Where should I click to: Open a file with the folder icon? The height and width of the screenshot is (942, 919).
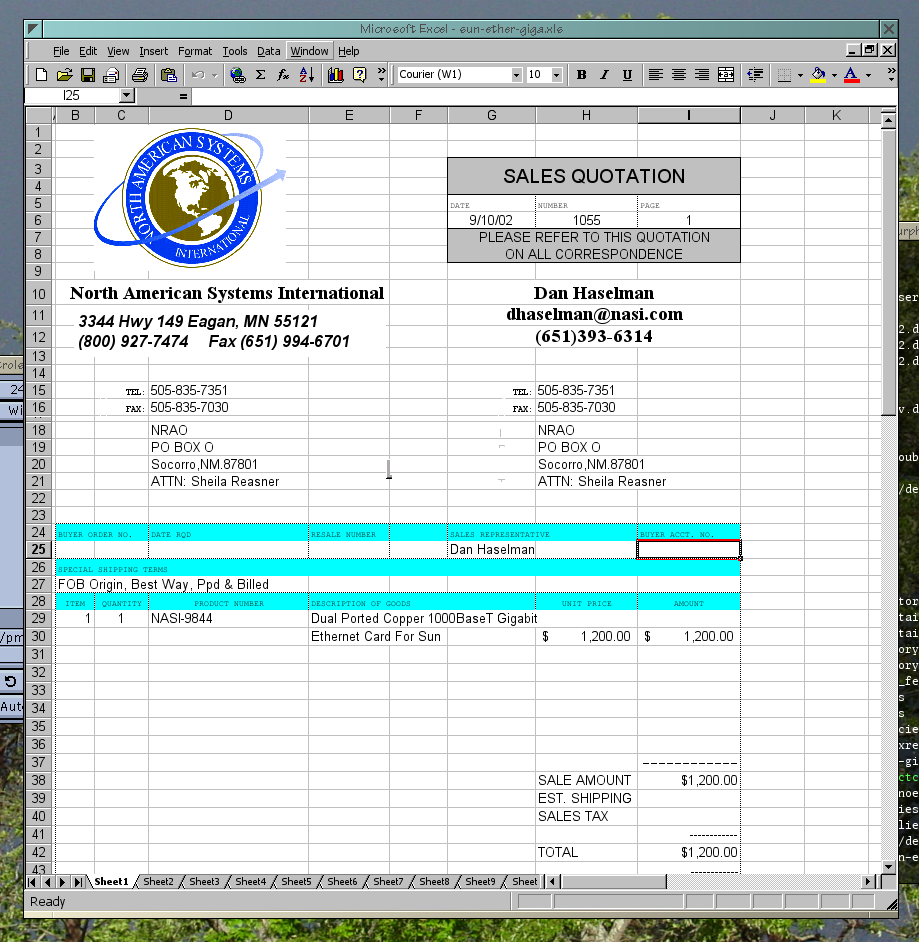64,74
